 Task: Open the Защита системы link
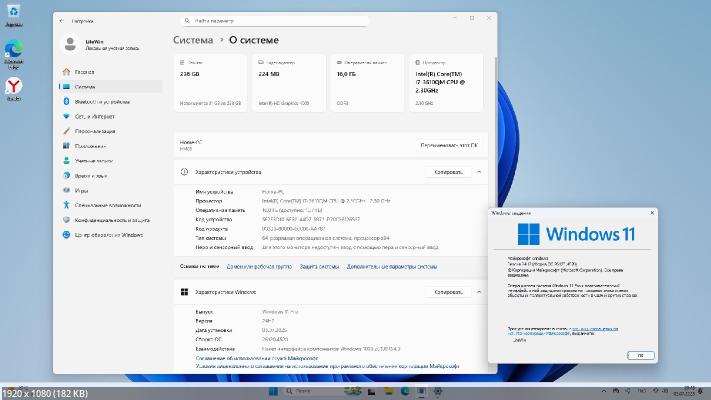319,267
